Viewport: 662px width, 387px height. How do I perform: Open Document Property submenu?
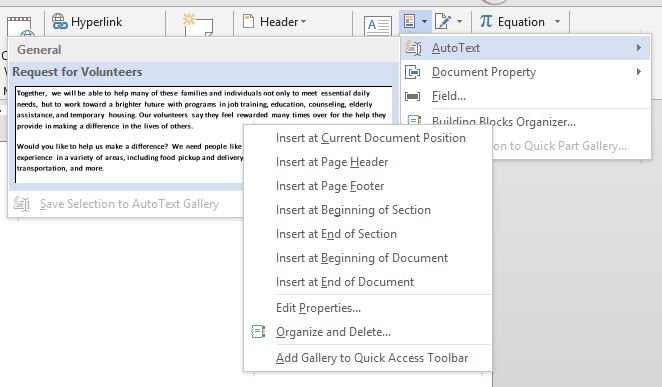(525, 72)
